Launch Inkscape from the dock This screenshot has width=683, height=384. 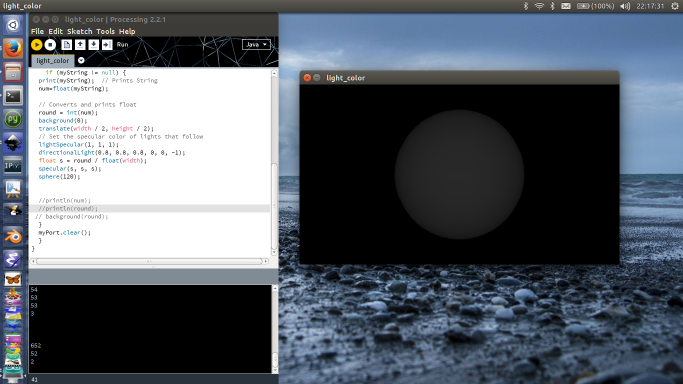click(x=13, y=142)
